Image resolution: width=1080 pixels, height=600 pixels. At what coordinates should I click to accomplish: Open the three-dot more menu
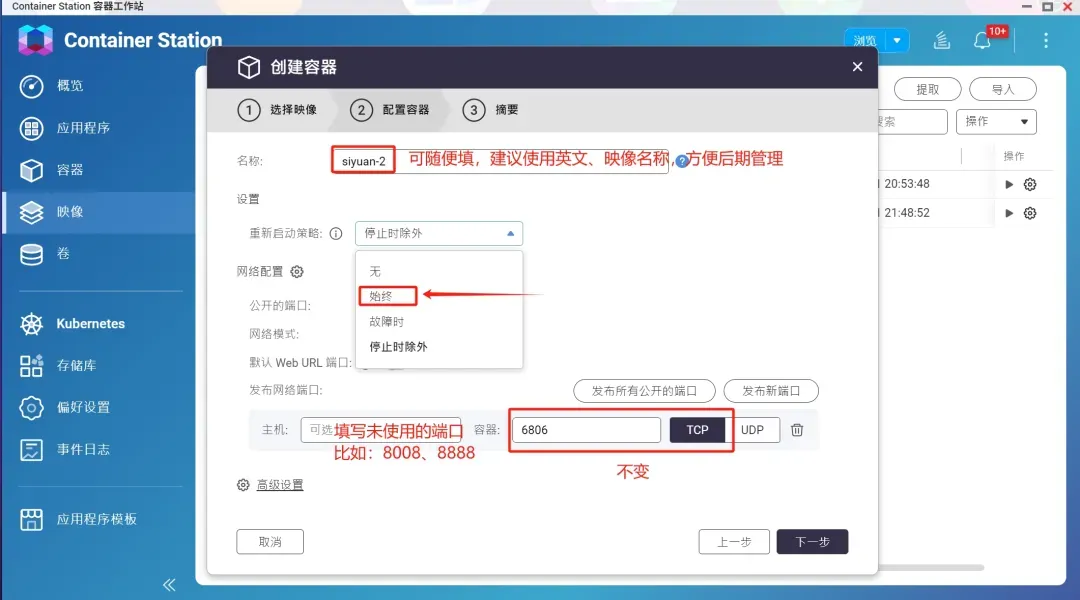tap(1046, 41)
